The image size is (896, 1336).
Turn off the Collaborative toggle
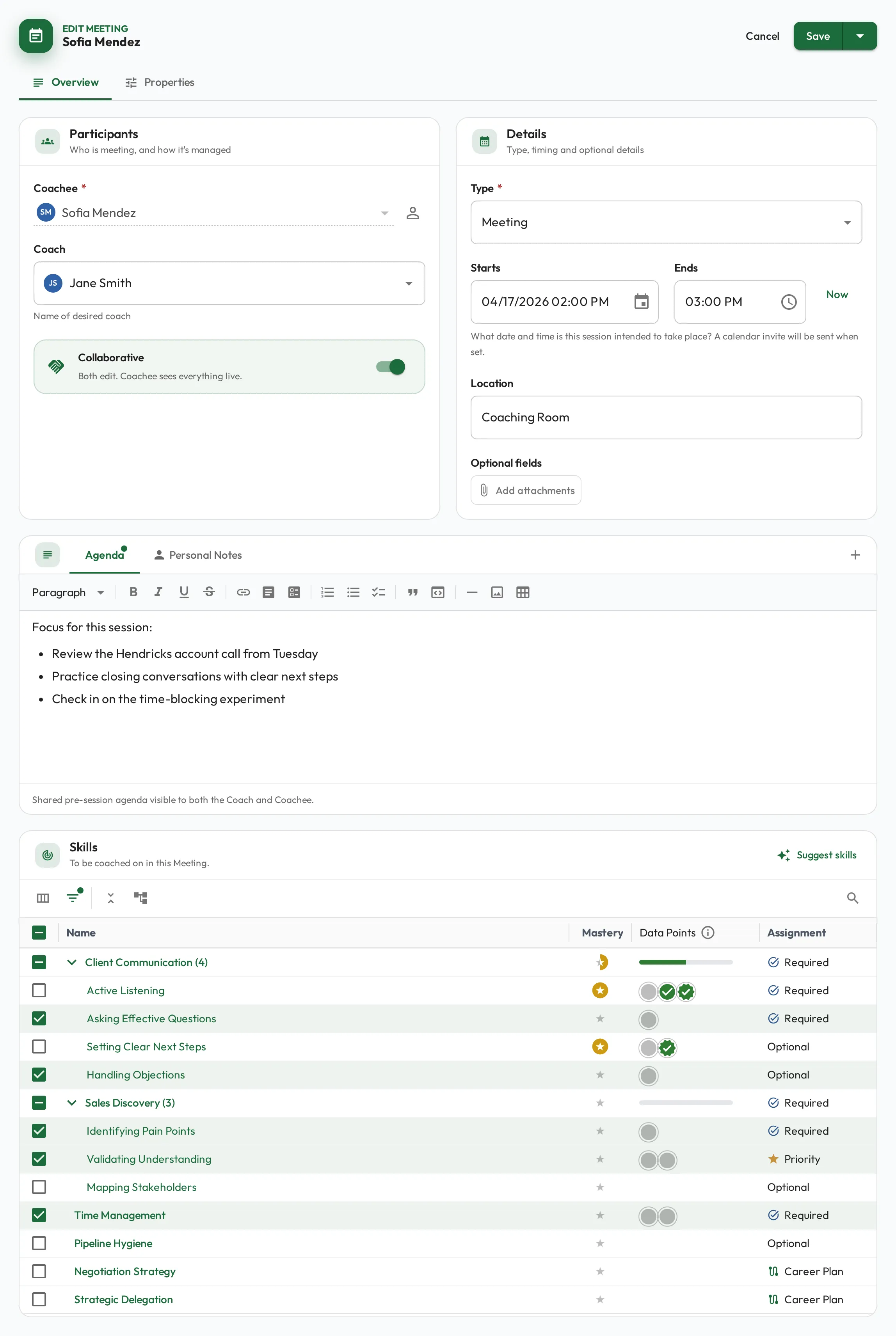coord(391,367)
